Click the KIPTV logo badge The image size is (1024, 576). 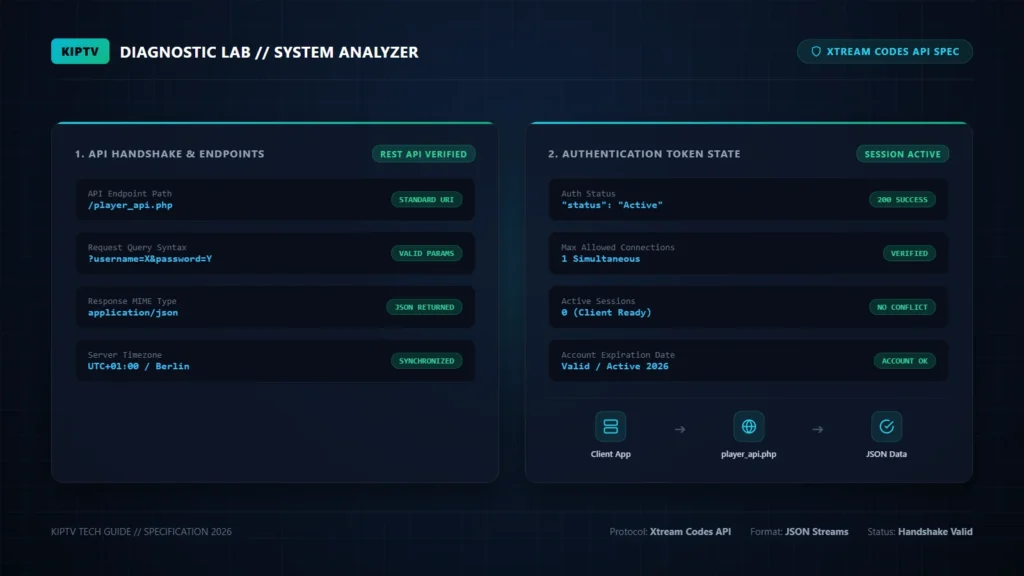(80, 52)
